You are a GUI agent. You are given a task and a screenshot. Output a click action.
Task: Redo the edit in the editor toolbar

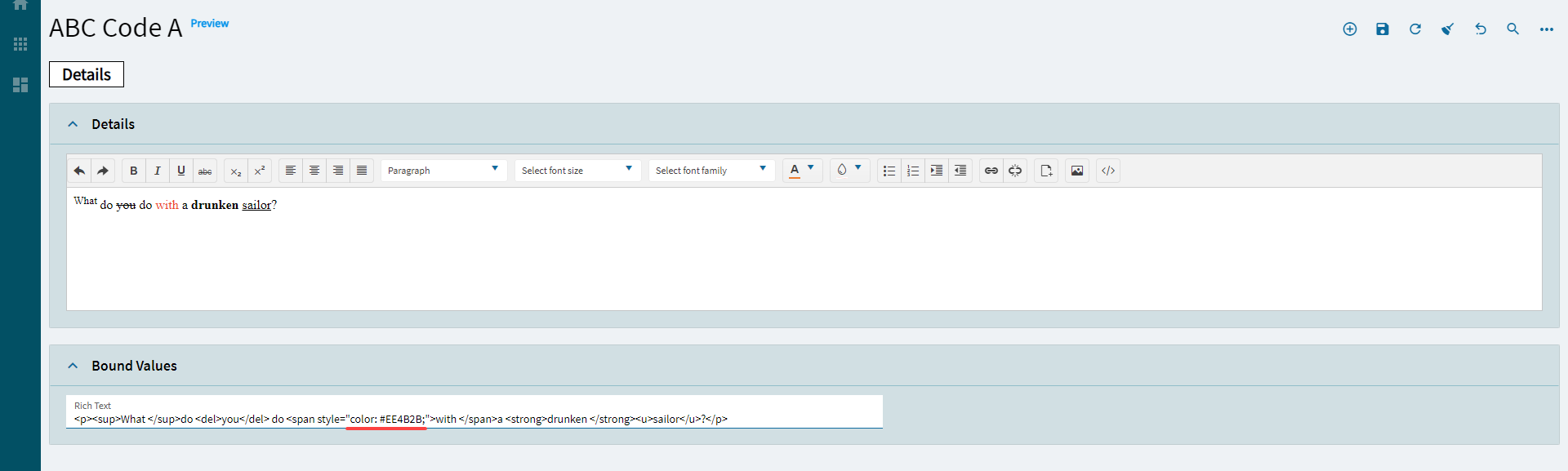pos(103,171)
